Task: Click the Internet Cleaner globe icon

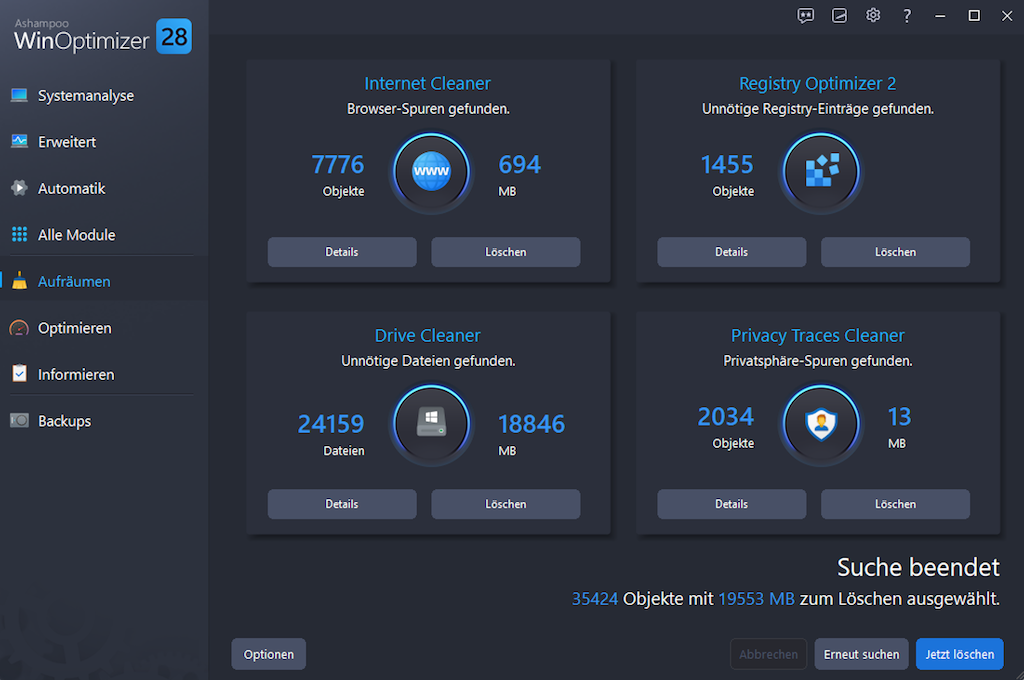Action: (x=431, y=172)
